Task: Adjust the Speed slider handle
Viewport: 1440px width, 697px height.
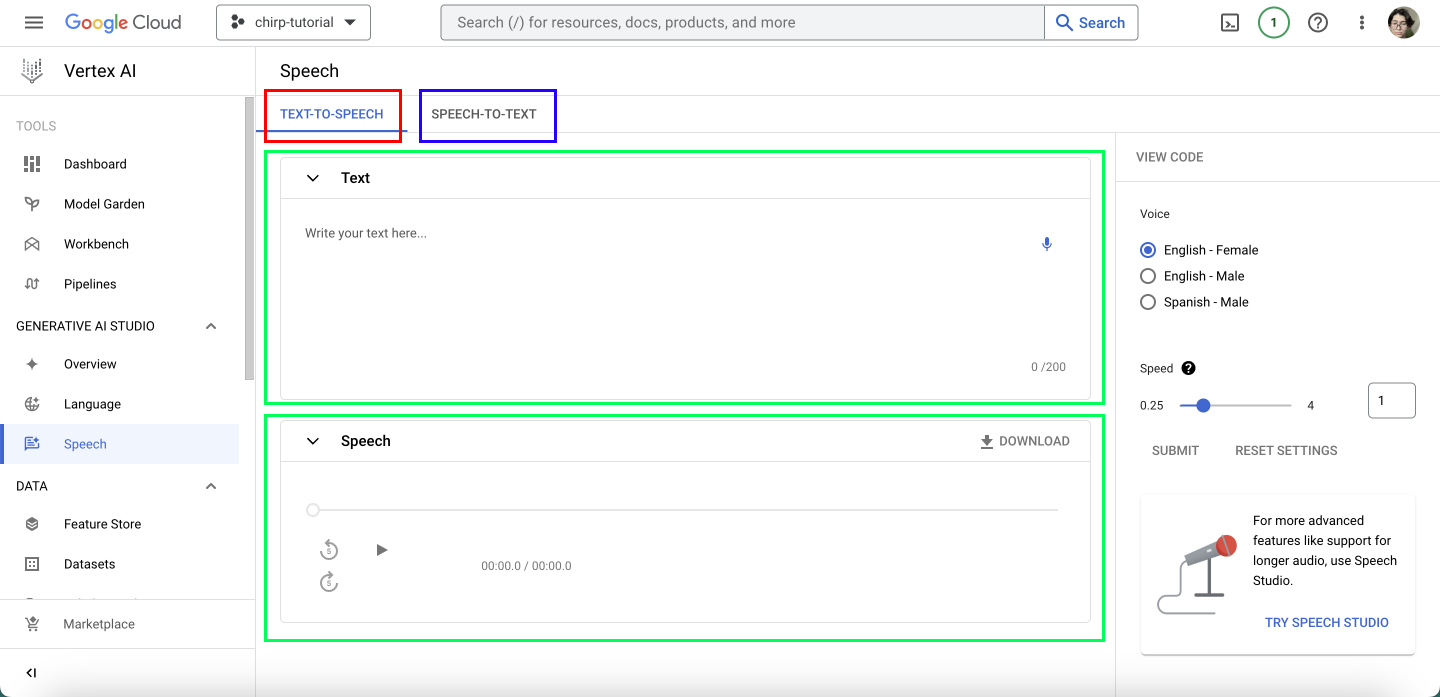Action: [x=1203, y=405]
